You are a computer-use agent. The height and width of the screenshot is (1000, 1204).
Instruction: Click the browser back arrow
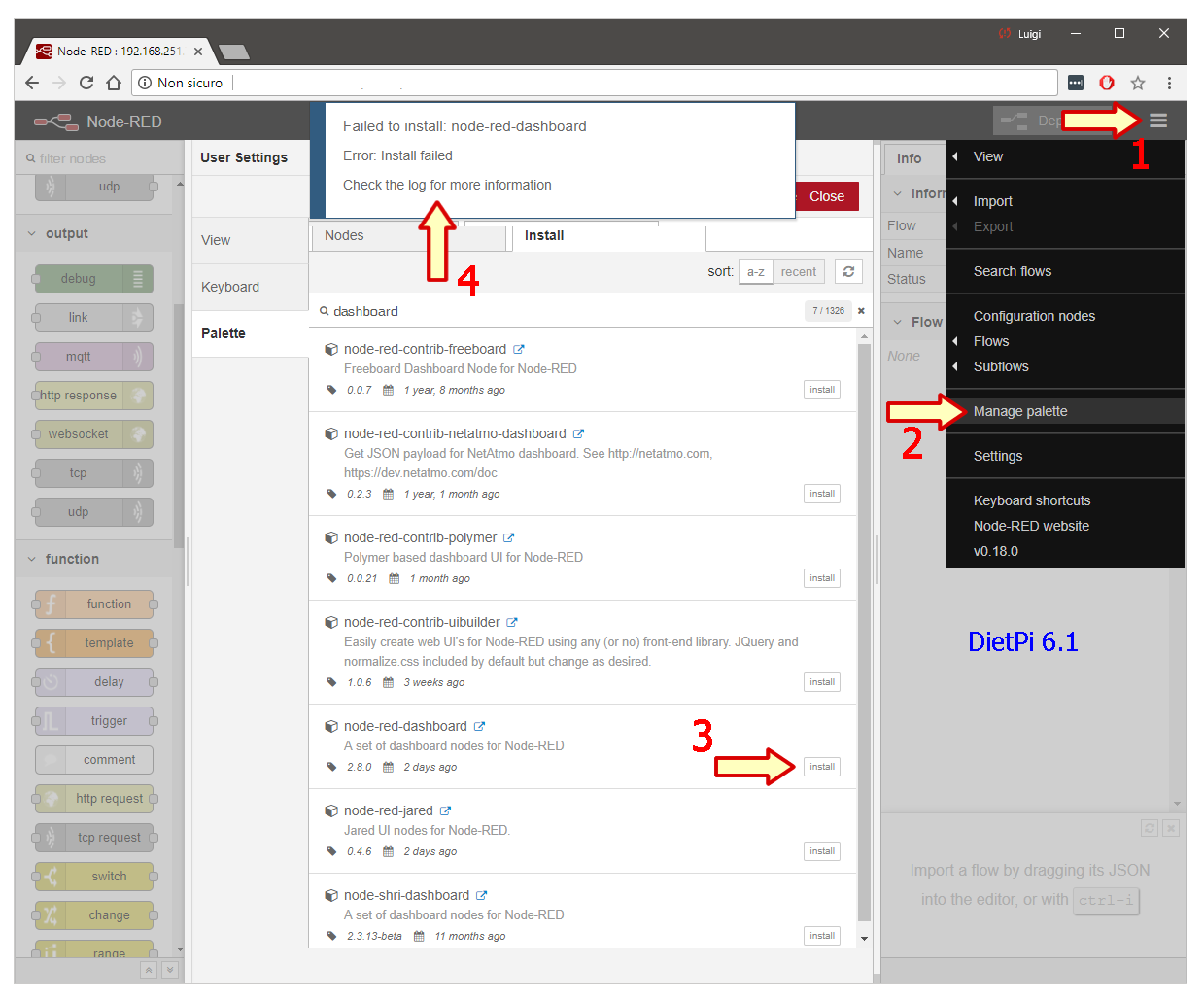32,83
